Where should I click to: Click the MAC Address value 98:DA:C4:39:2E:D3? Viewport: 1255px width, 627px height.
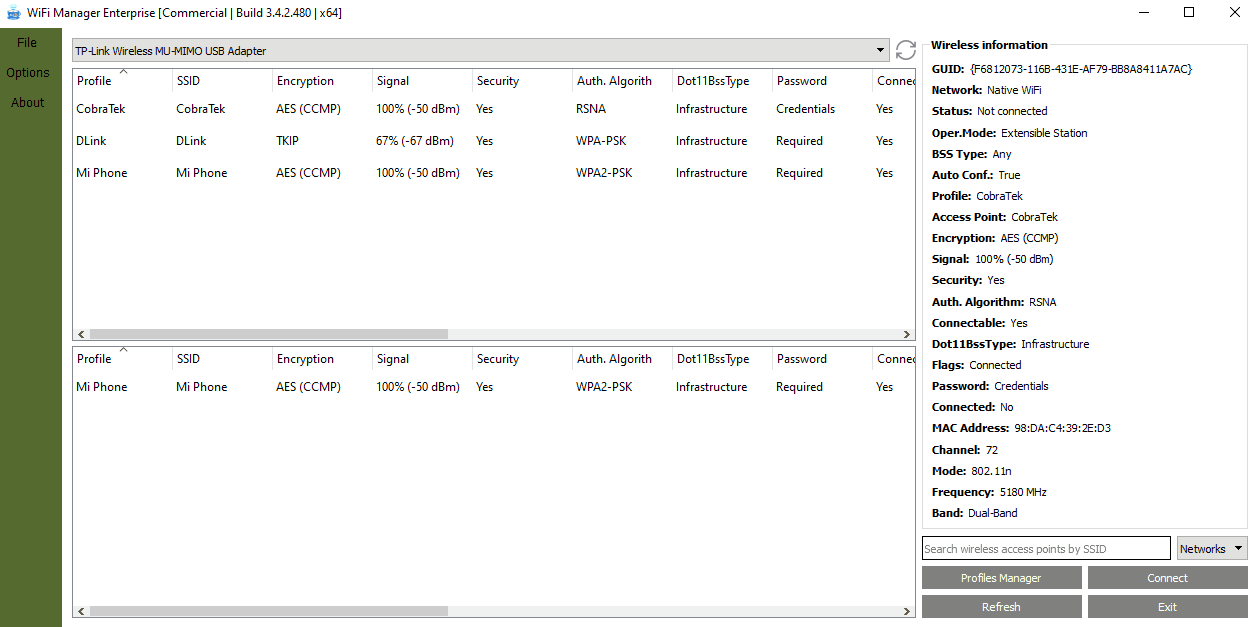pyautogui.click(x=1063, y=428)
